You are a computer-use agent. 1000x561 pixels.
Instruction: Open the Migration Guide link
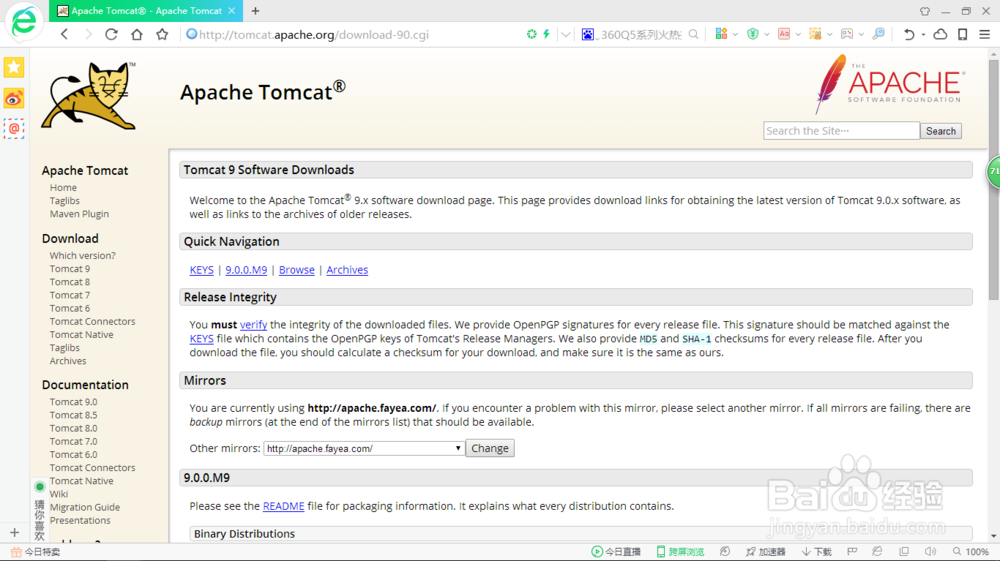point(85,507)
